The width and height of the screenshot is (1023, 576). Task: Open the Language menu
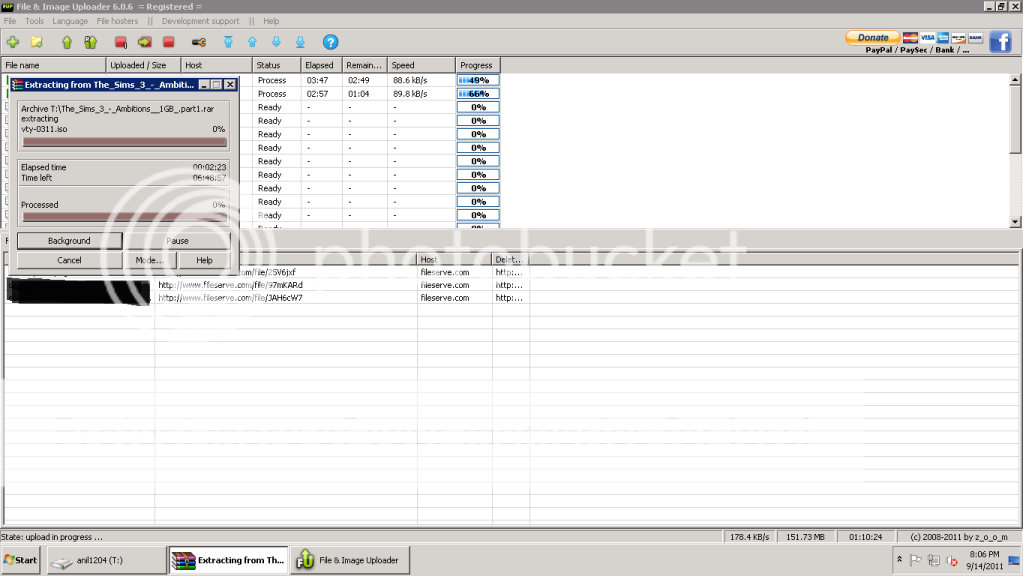tap(70, 21)
